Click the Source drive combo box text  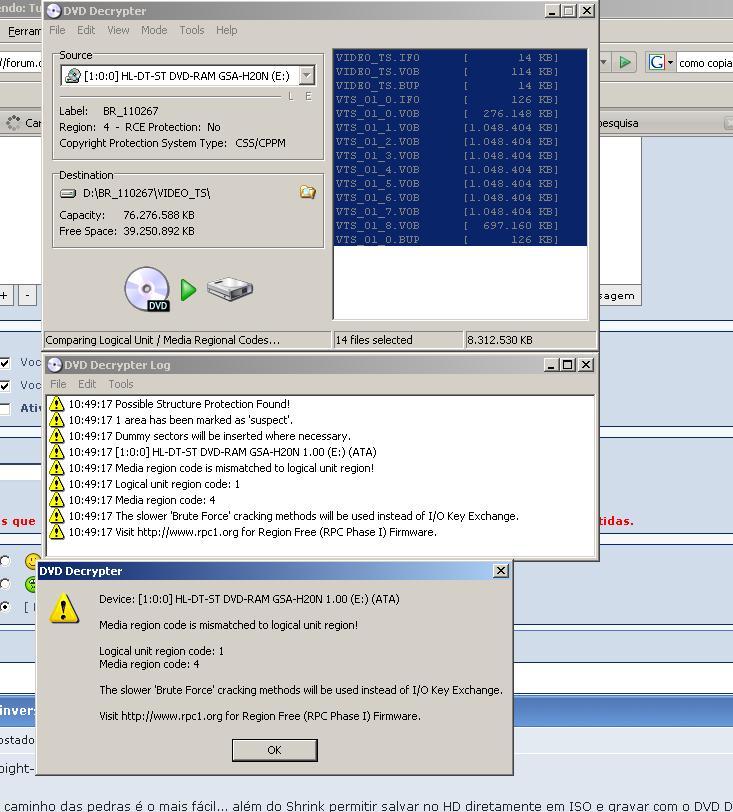click(186, 76)
